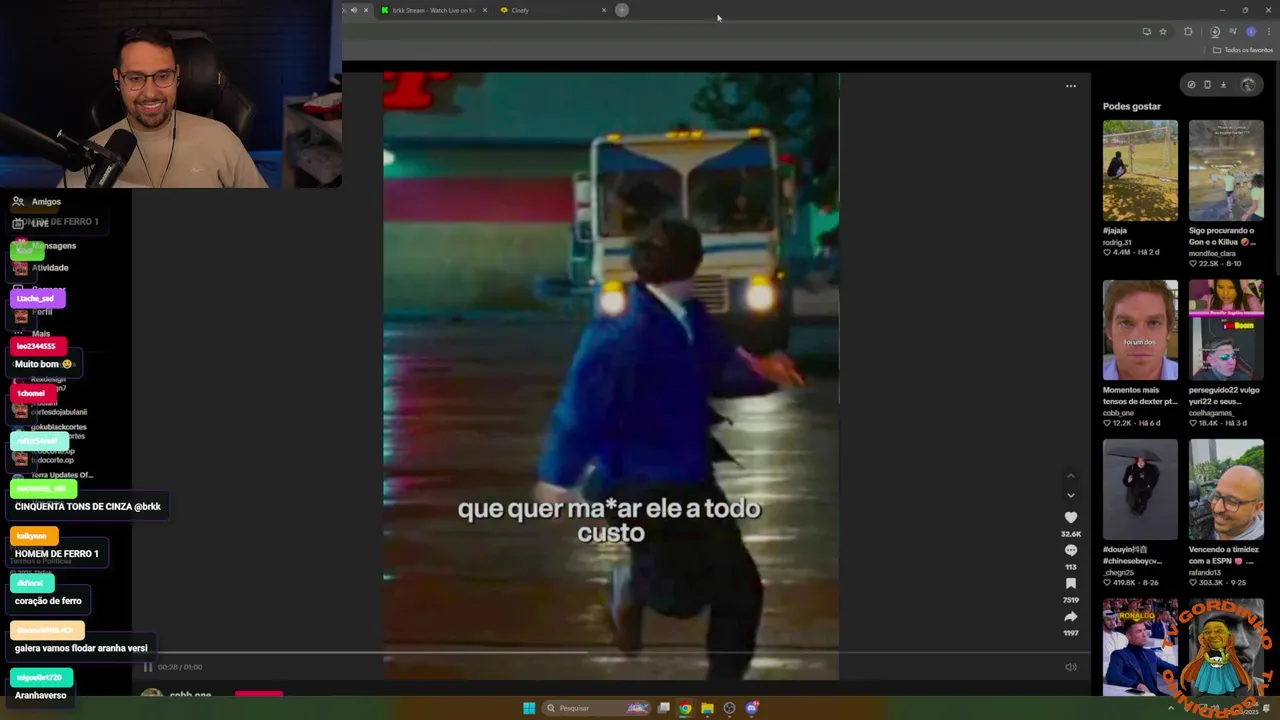Open Task View on the taskbar
Image resolution: width=1280 pixels, height=720 pixels.
click(663, 708)
